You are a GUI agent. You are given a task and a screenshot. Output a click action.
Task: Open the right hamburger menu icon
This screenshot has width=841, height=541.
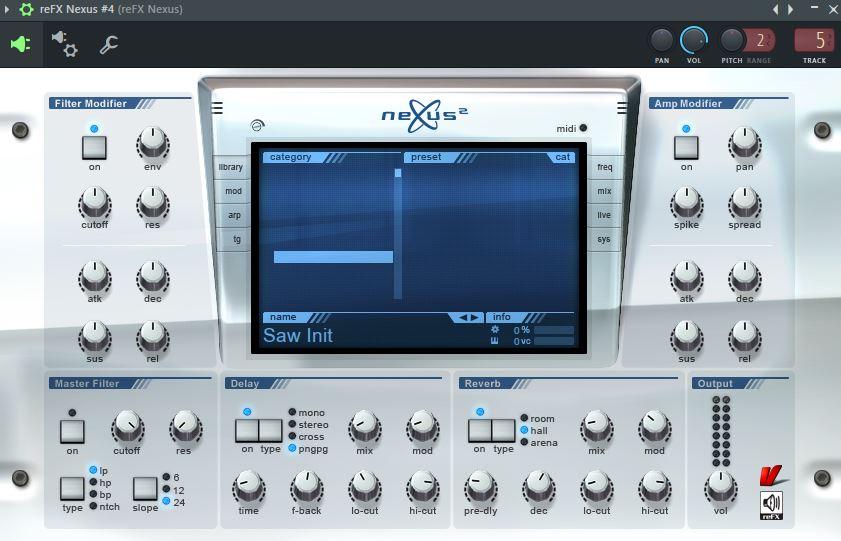click(x=622, y=109)
